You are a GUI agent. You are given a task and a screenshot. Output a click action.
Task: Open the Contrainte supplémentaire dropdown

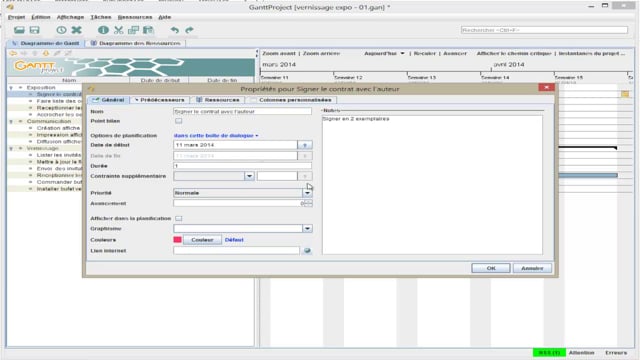pyautogui.click(x=249, y=176)
